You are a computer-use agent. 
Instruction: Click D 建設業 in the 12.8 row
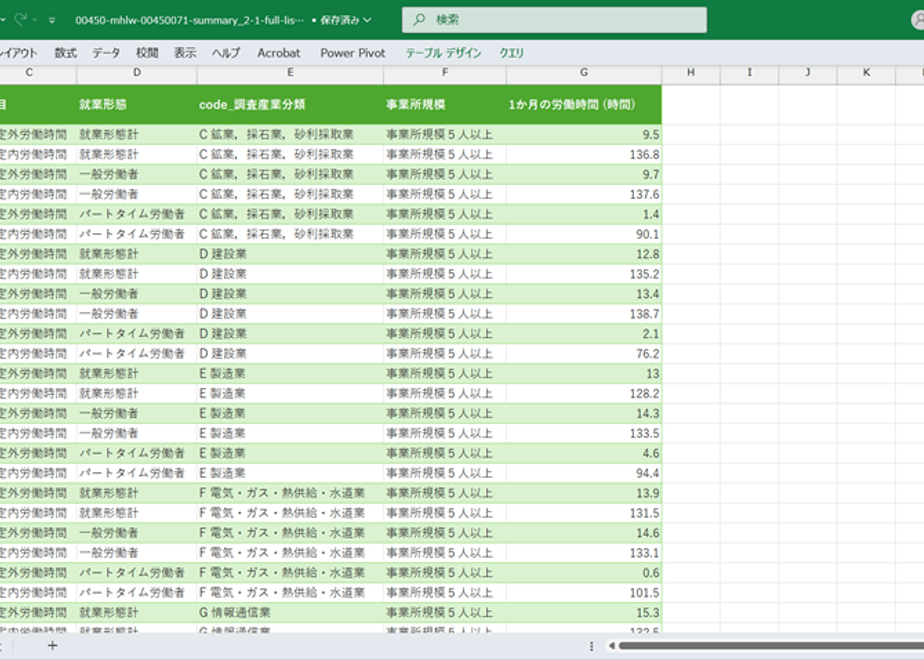click(x=290, y=254)
